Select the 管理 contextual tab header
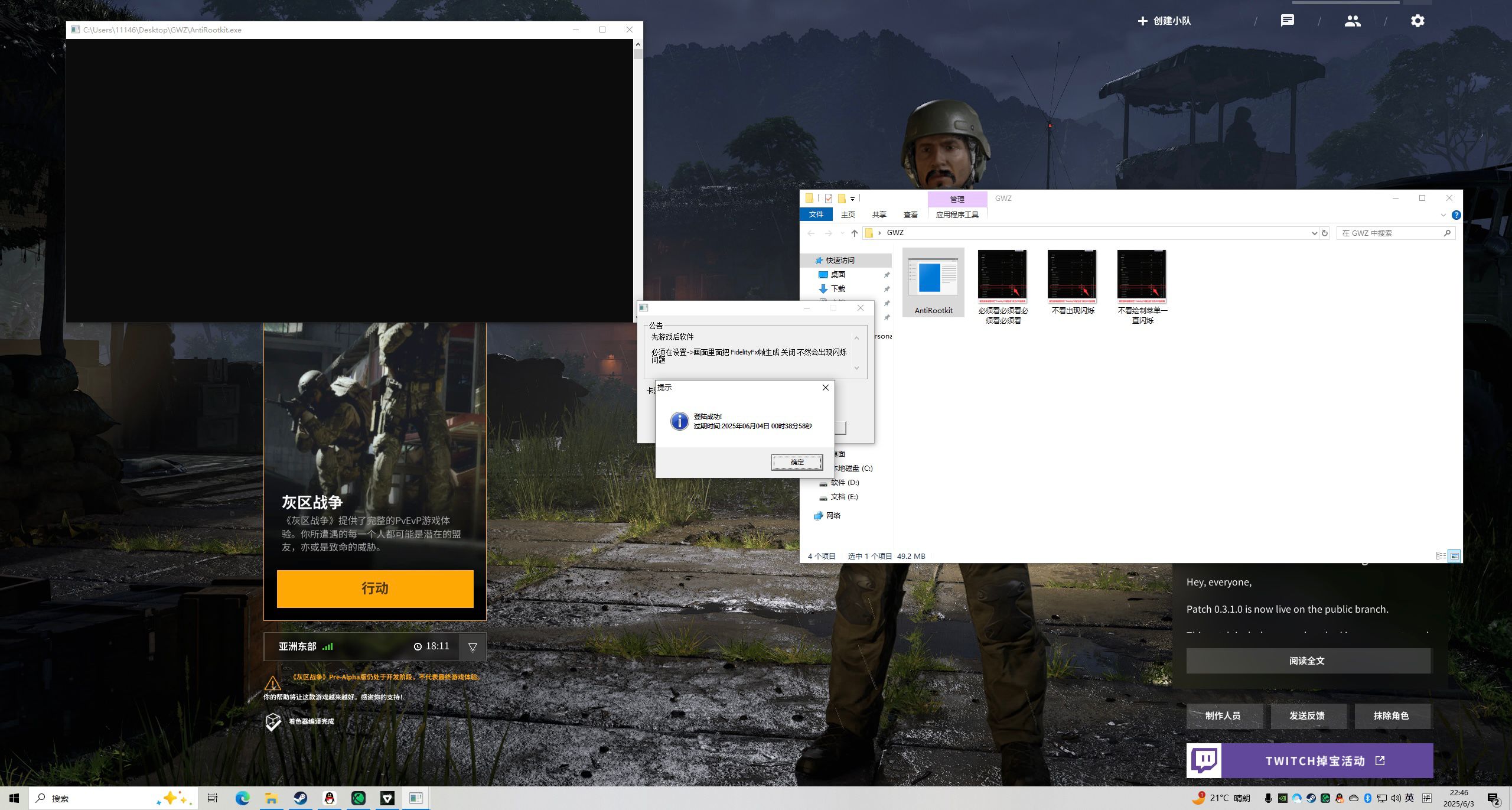This screenshot has height=810, width=1512. click(x=957, y=199)
